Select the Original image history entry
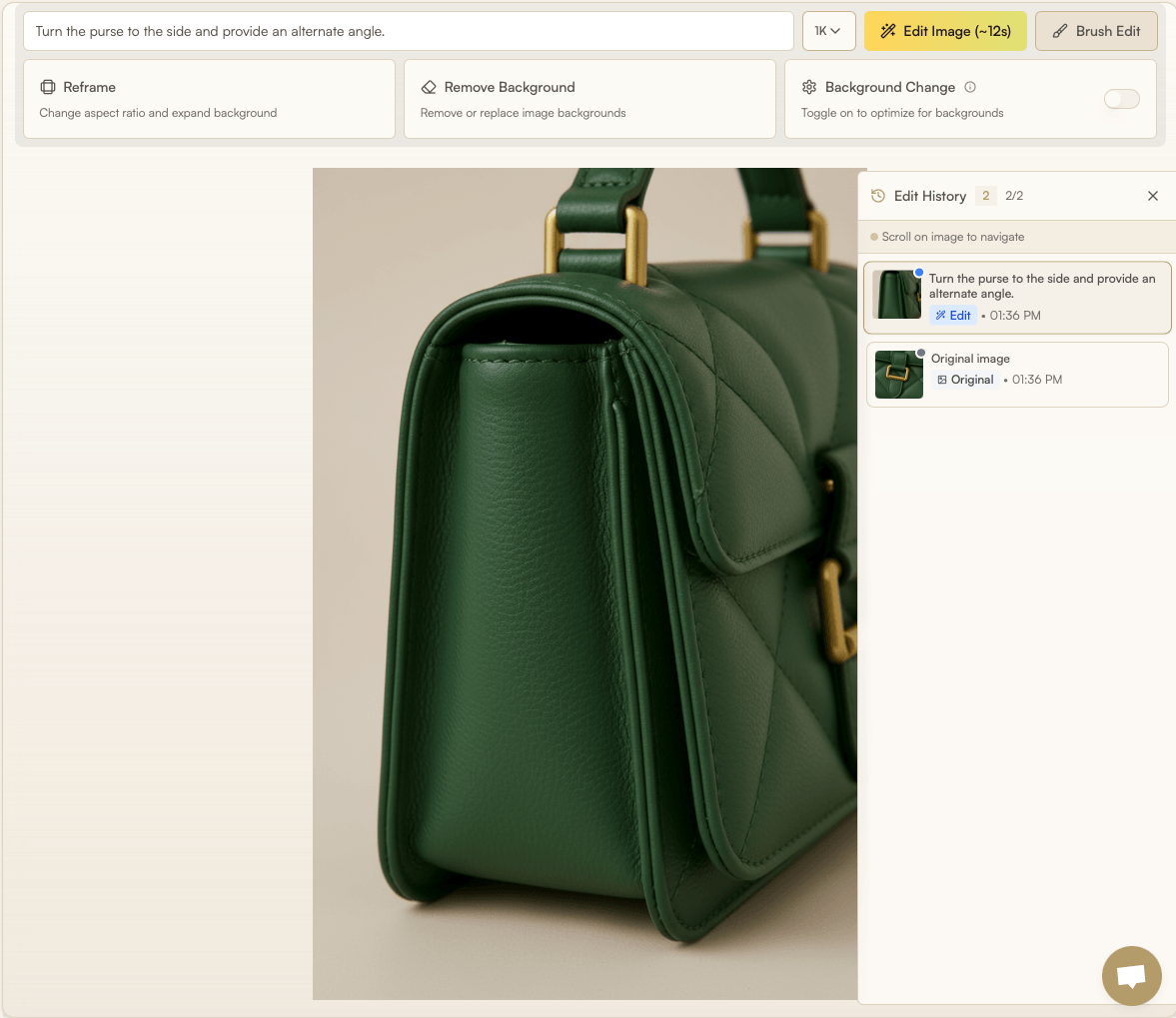 click(x=1039, y=375)
